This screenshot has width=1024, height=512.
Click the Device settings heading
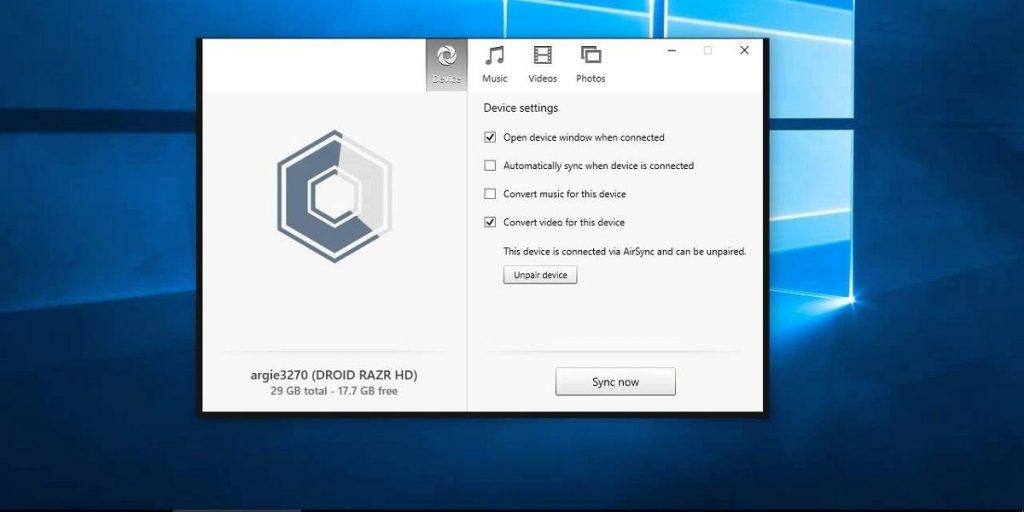[x=520, y=108]
